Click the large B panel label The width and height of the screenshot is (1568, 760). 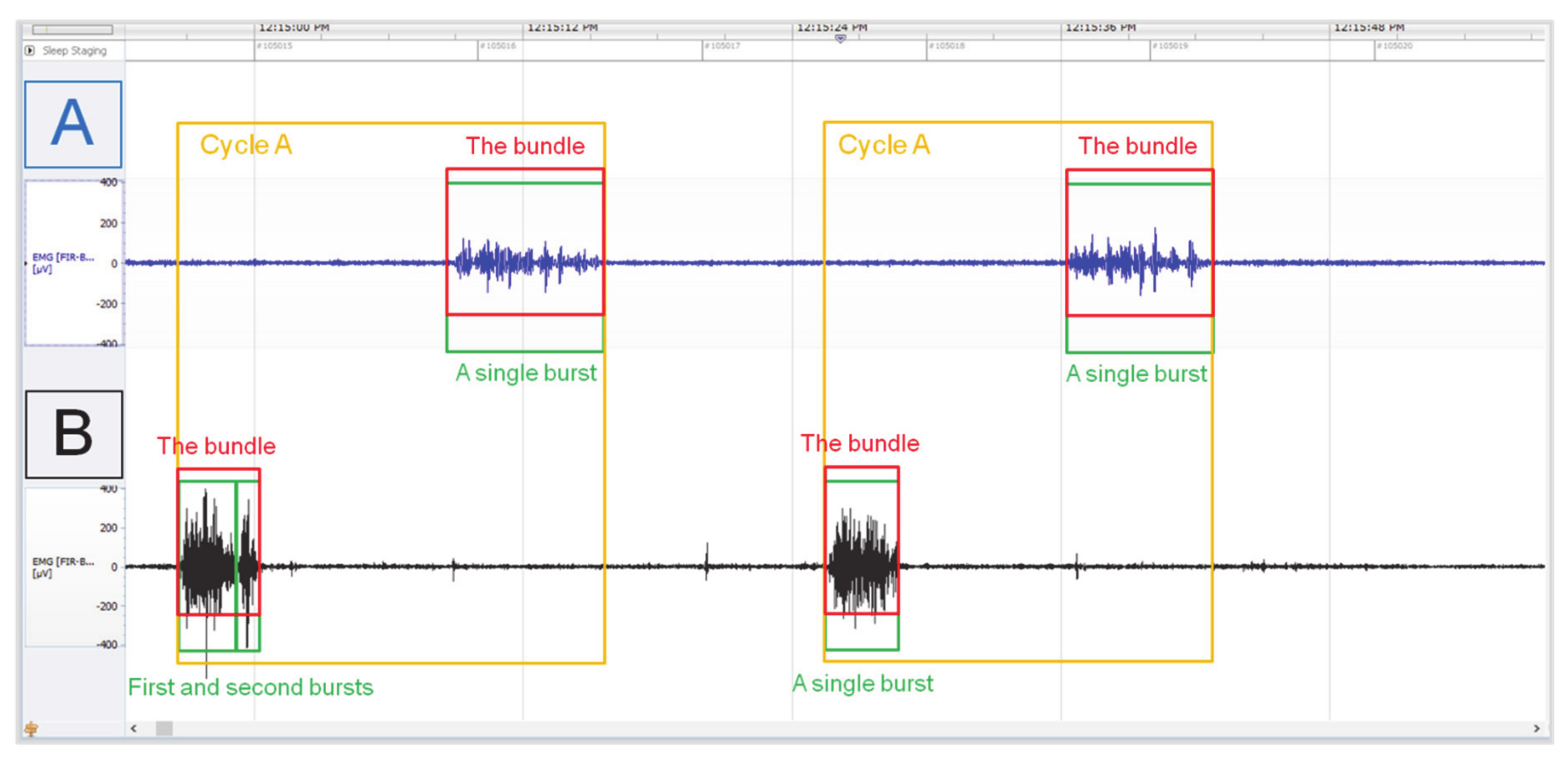(x=74, y=434)
